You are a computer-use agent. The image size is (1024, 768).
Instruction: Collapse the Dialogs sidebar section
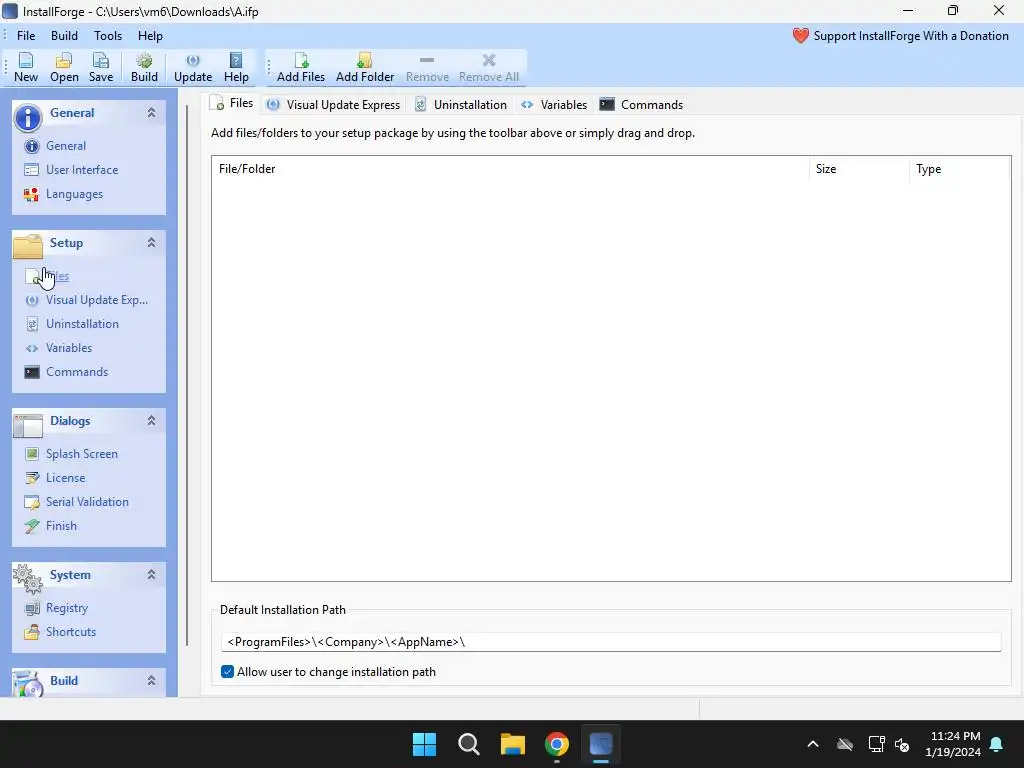[152, 421]
